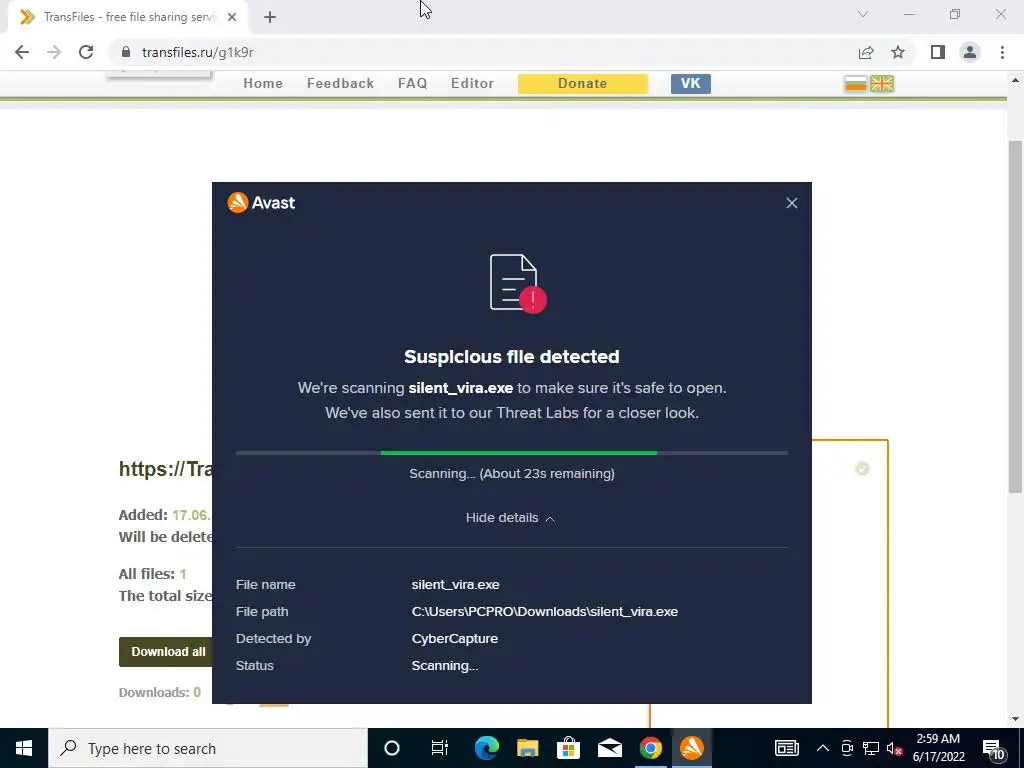1024x768 pixels.
Task: Open the Mail app from taskbar
Action: point(610,748)
